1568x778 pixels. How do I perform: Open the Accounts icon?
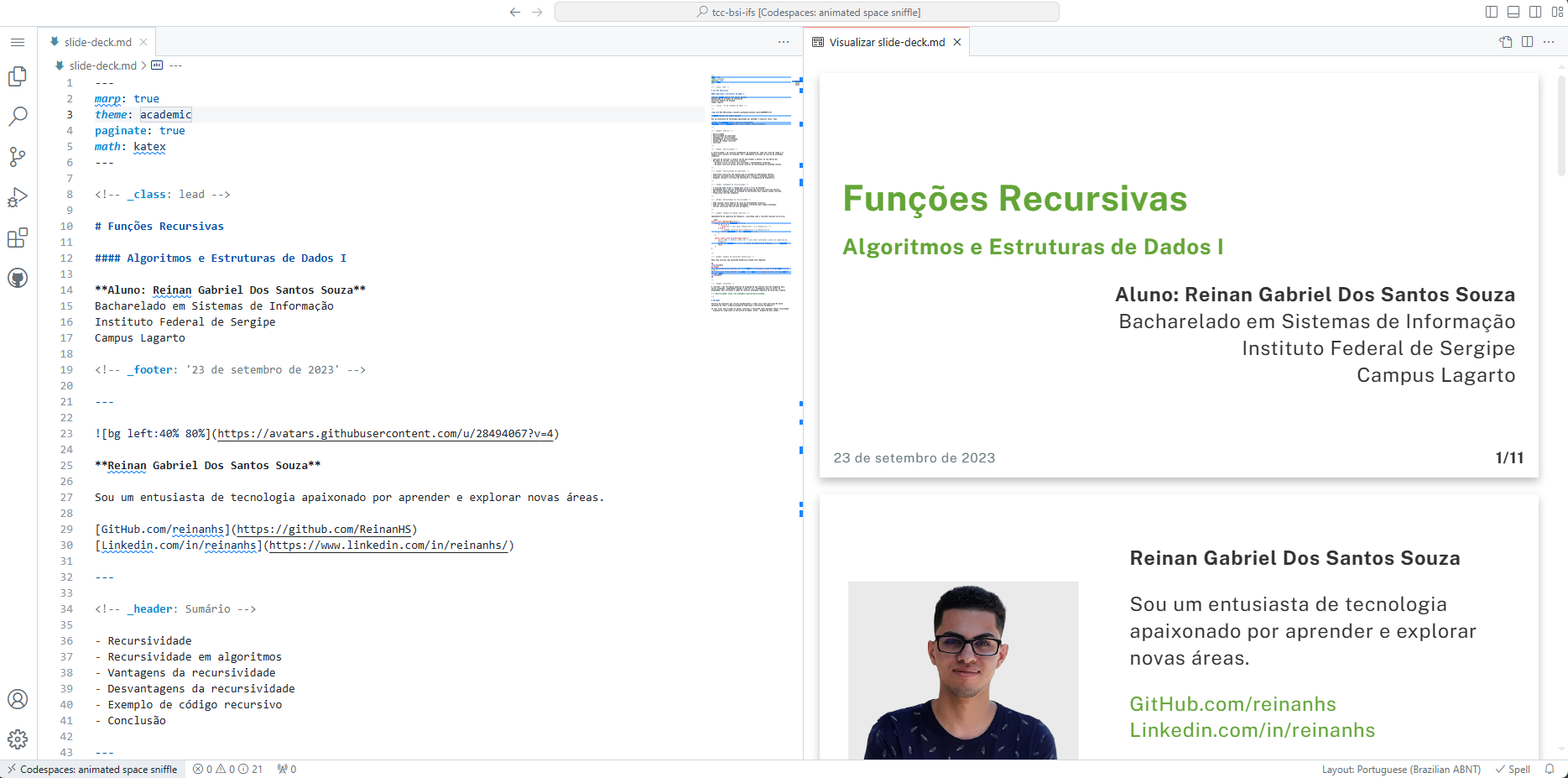pyautogui.click(x=18, y=698)
